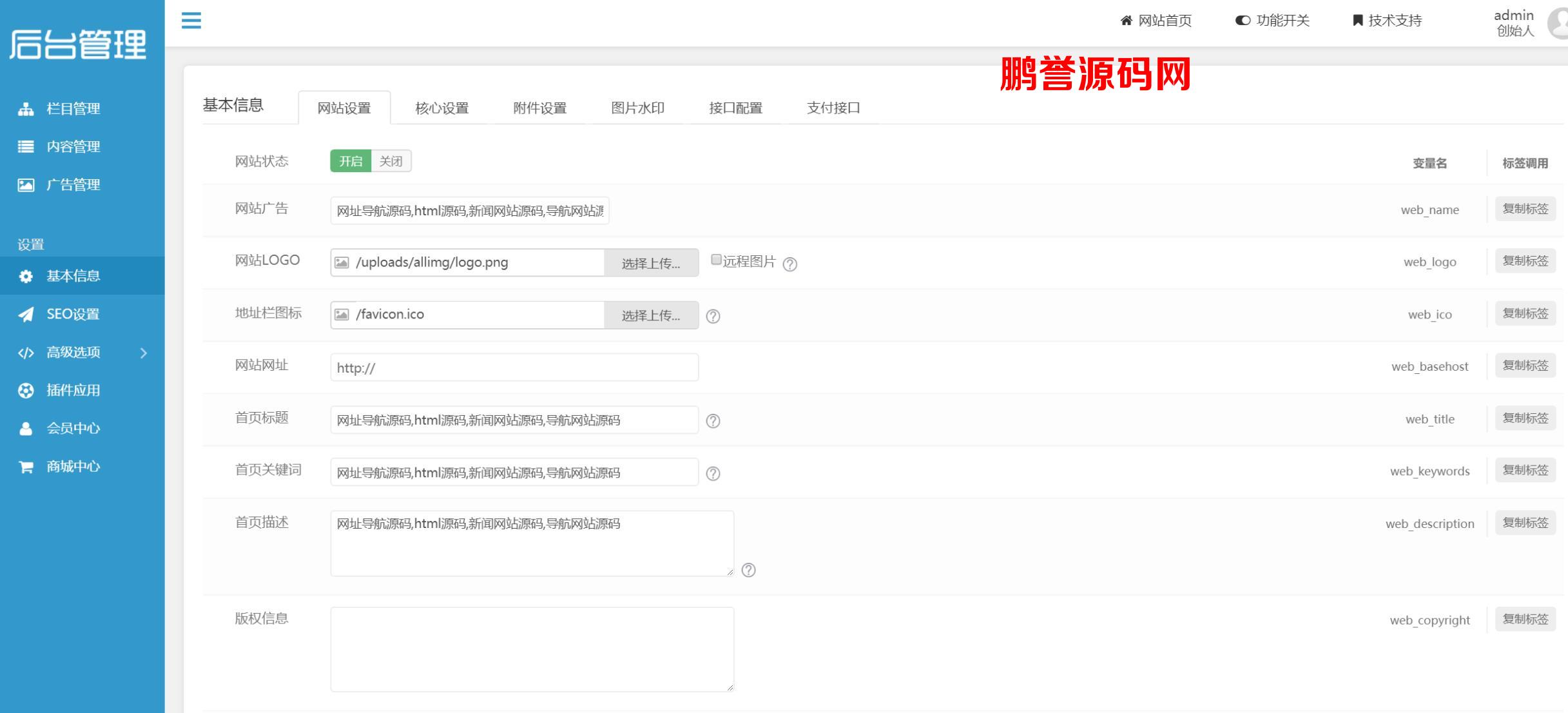This screenshot has width=1568, height=713.
Task: Click help icon for 首页关键词 field
Action: click(713, 474)
